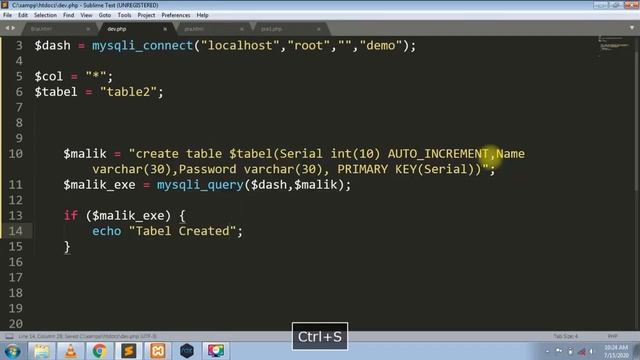Click the previous tab arrow

tap(7, 28)
